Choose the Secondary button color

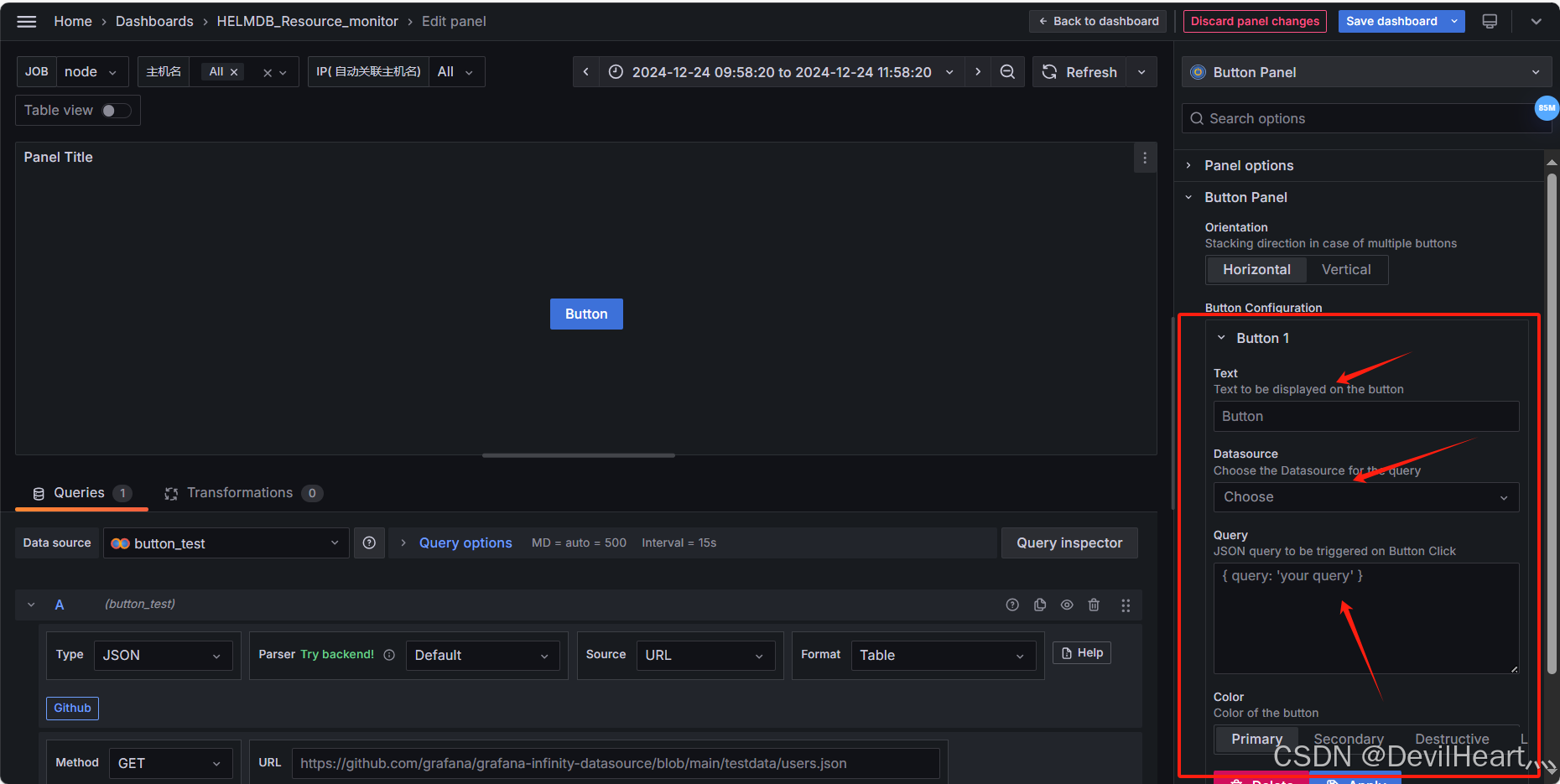1349,739
